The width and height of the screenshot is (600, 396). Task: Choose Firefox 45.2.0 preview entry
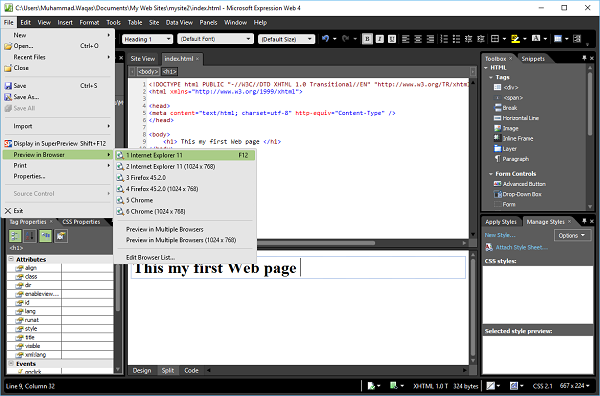pyautogui.click(x=185, y=178)
